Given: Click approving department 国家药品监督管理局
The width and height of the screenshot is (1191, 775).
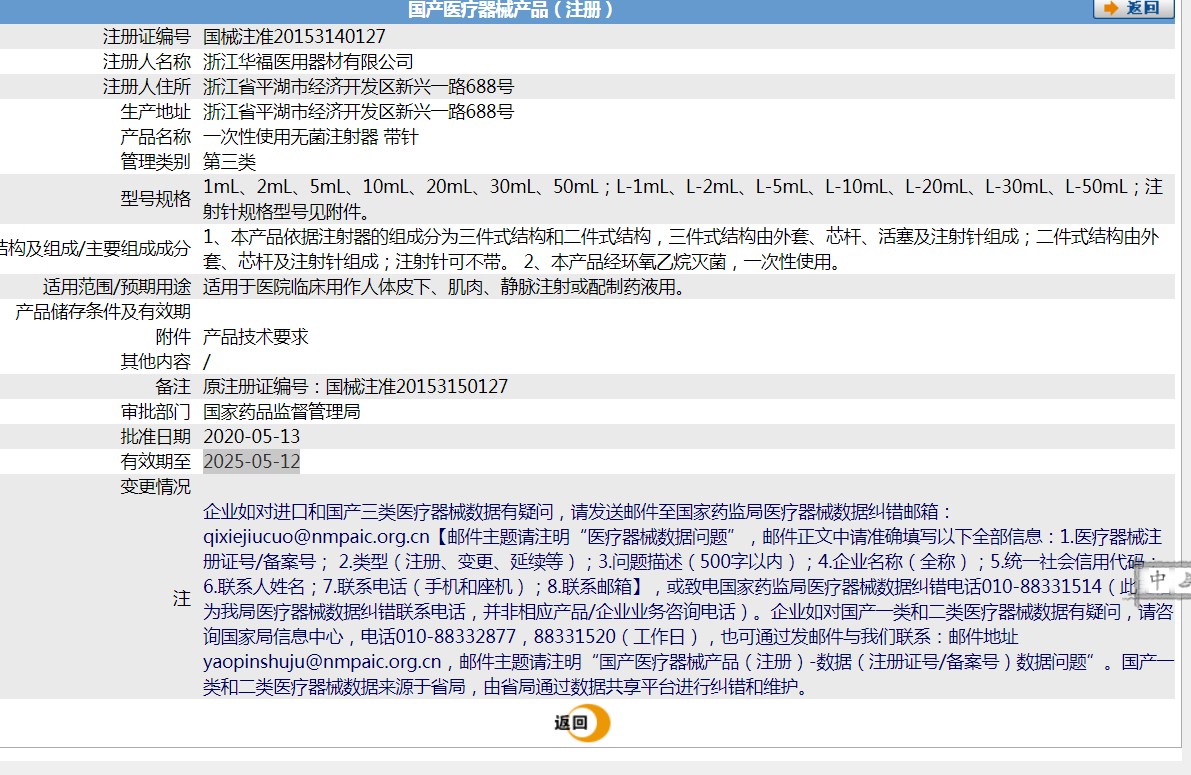Looking at the screenshot, I should click(x=282, y=412).
